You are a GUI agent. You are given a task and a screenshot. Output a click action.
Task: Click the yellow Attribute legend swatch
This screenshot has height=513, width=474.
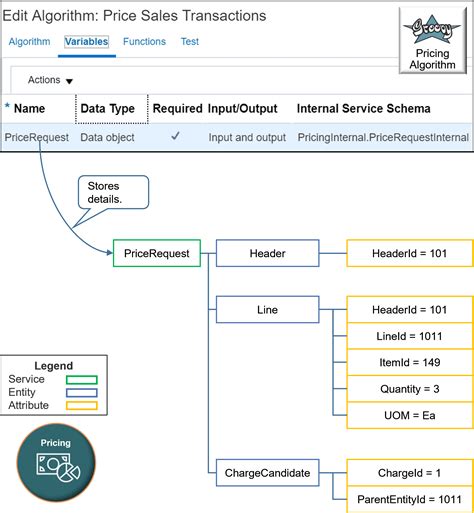pos(82,406)
